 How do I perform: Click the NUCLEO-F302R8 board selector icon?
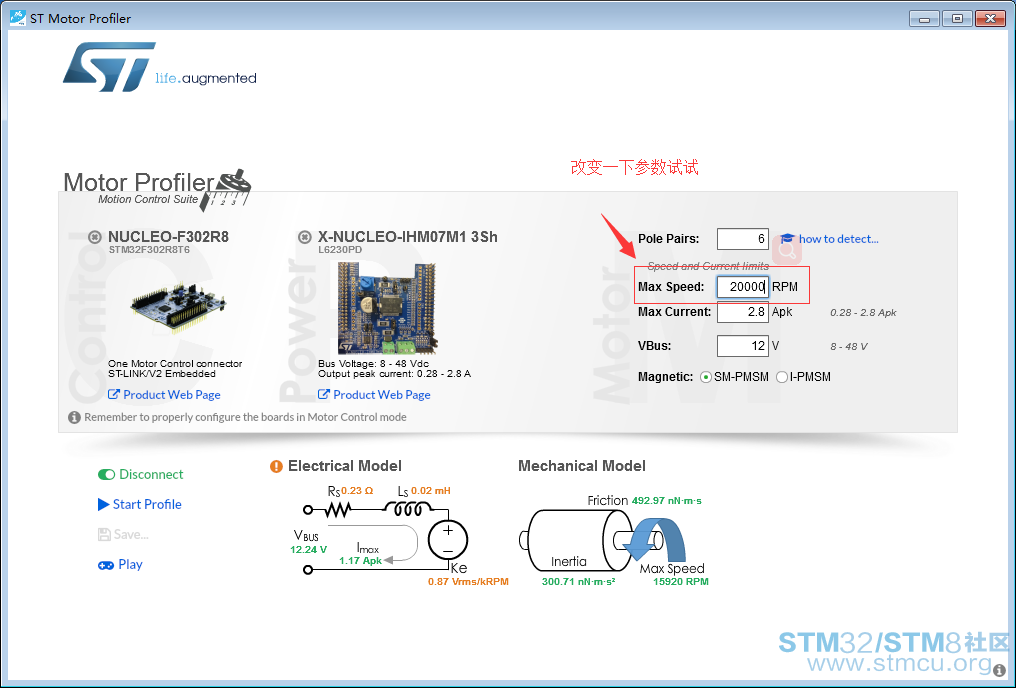(x=95, y=237)
